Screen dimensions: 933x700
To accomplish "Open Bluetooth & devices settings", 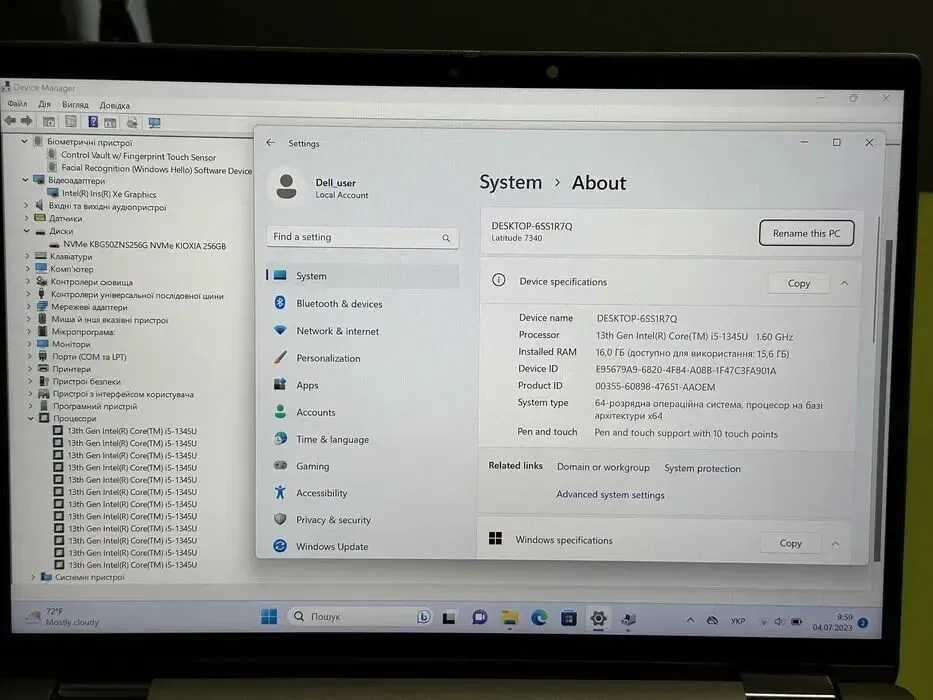I will [x=338, y=304].
